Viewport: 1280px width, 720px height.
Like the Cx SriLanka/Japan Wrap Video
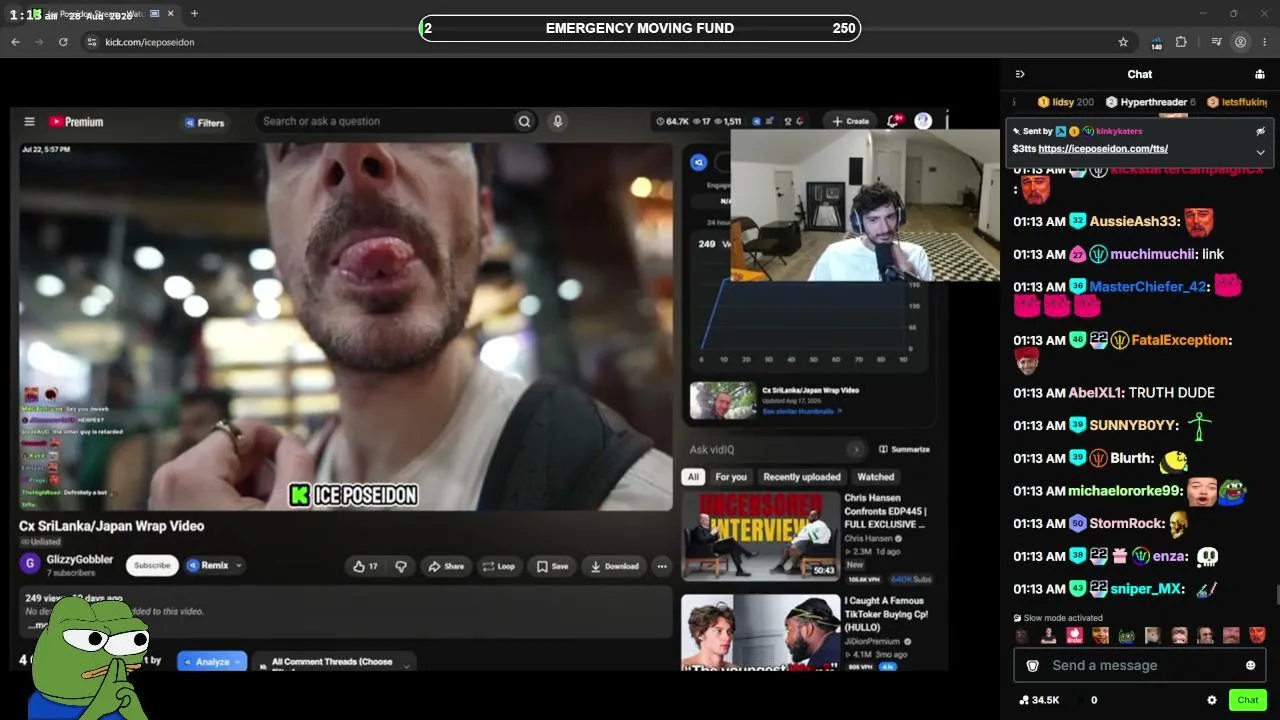click(365, 566)
